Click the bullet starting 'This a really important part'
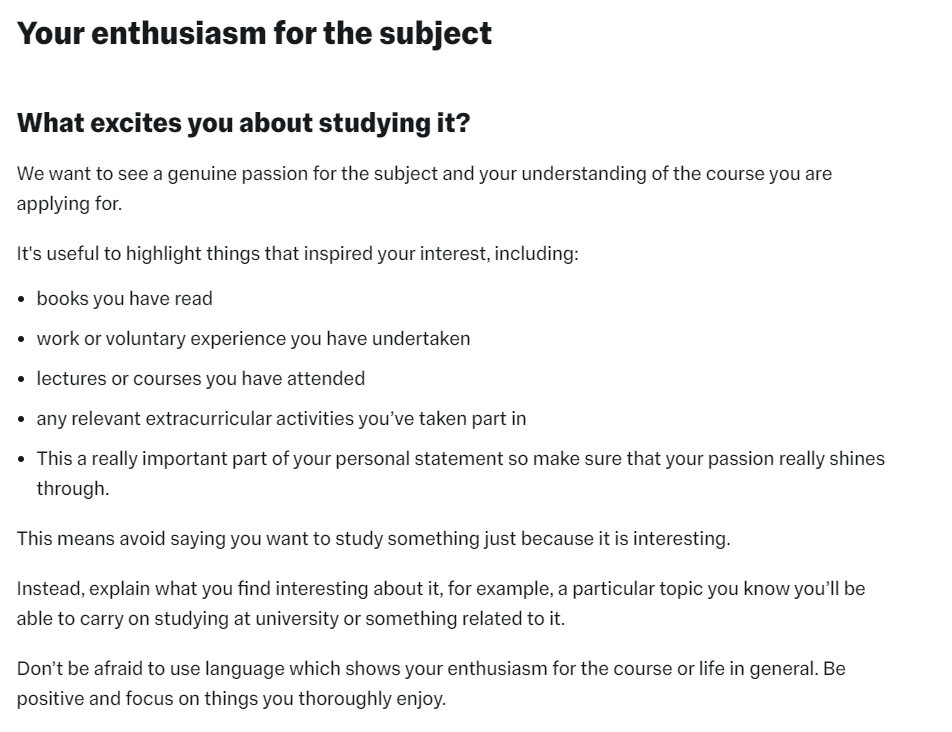The width and height of the screenshot is (952, 732). (x=460, y=473)
